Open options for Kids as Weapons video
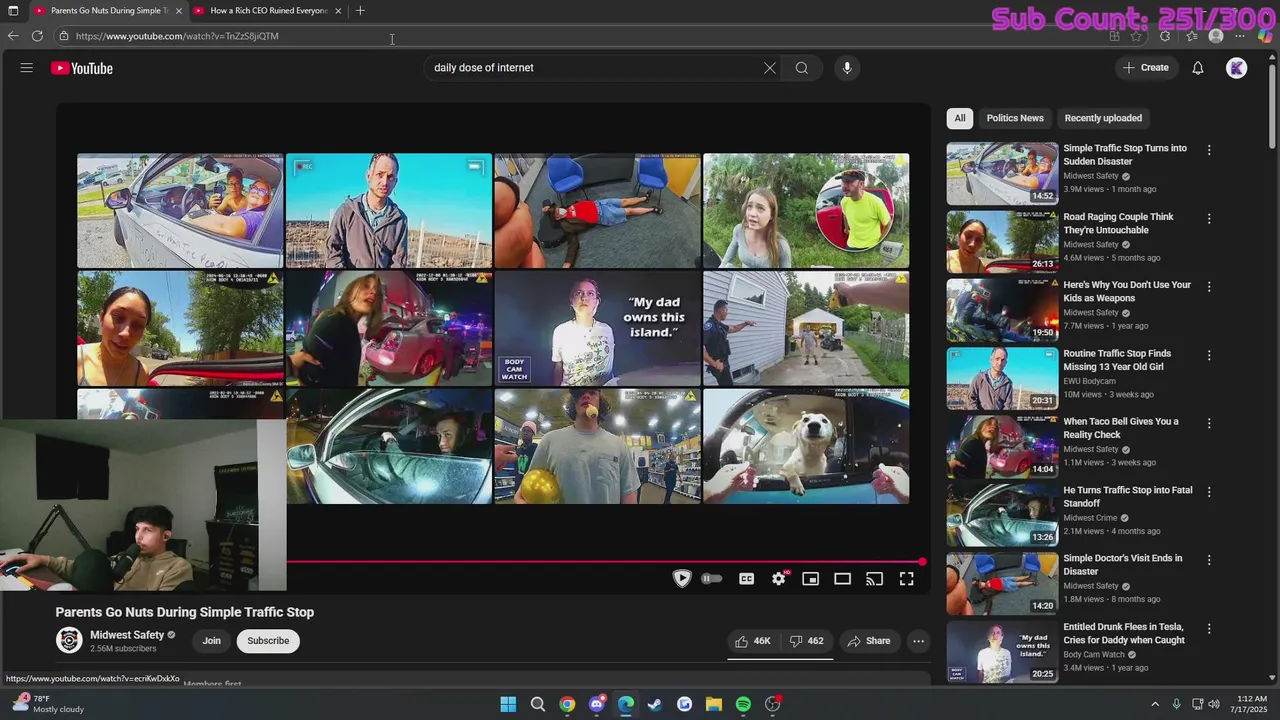1280x720 pixels. point(1209,287)
